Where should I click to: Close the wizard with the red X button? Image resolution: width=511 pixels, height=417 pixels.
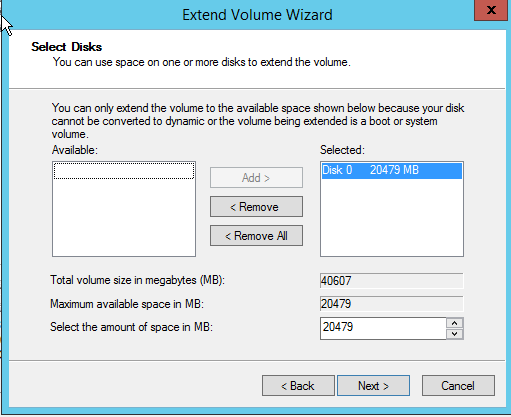coord(492,10)
